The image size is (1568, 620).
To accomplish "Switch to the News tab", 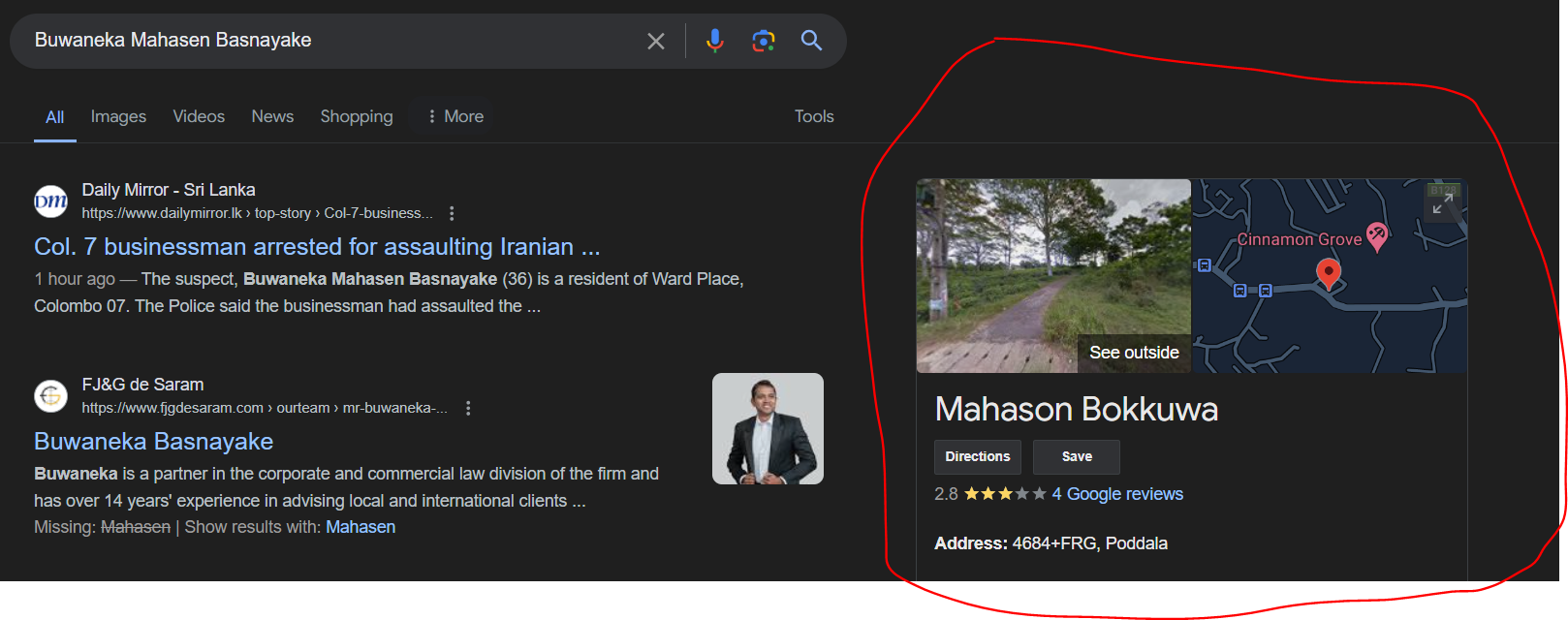I will pos(272,116).
